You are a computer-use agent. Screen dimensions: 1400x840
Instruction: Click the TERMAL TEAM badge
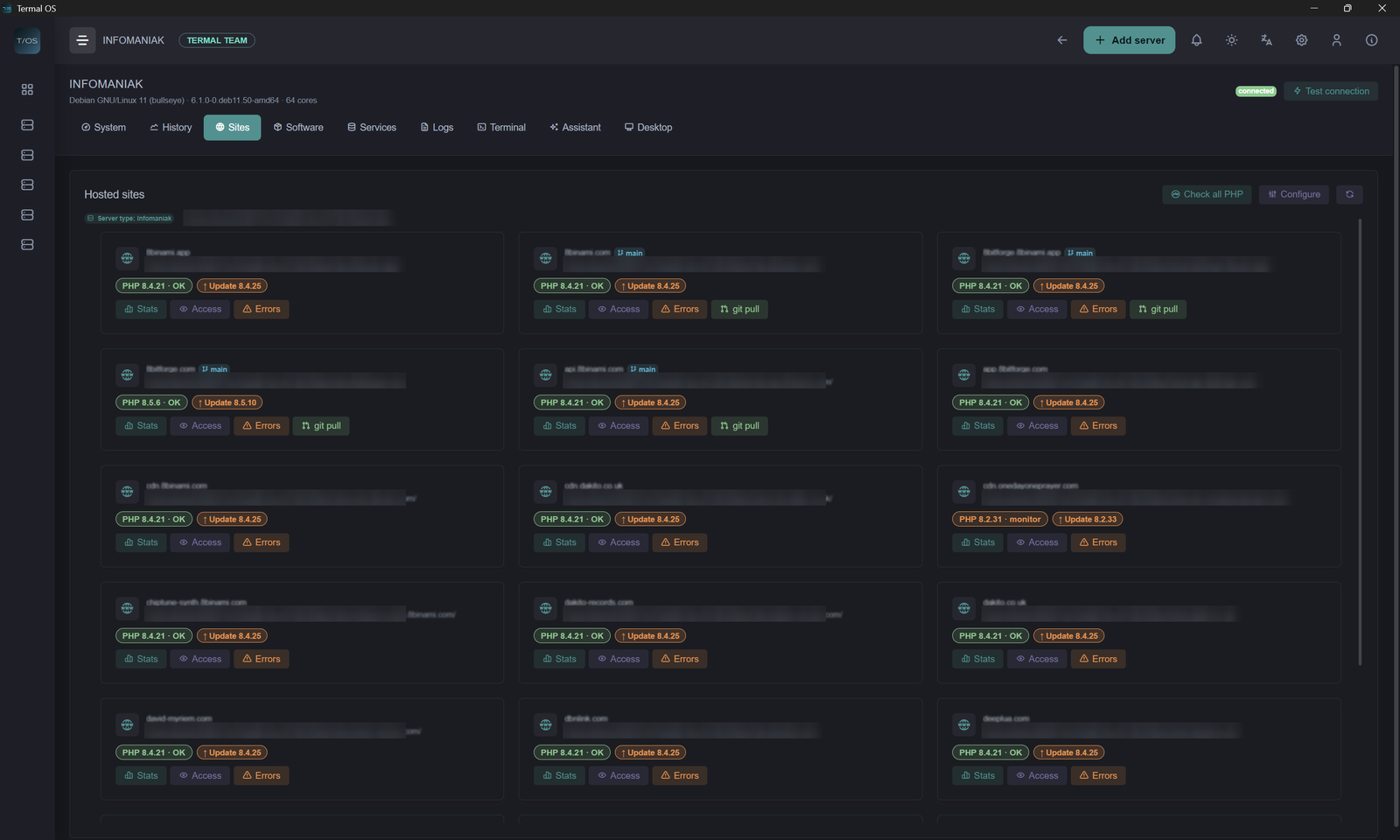[x=217, y=40]
